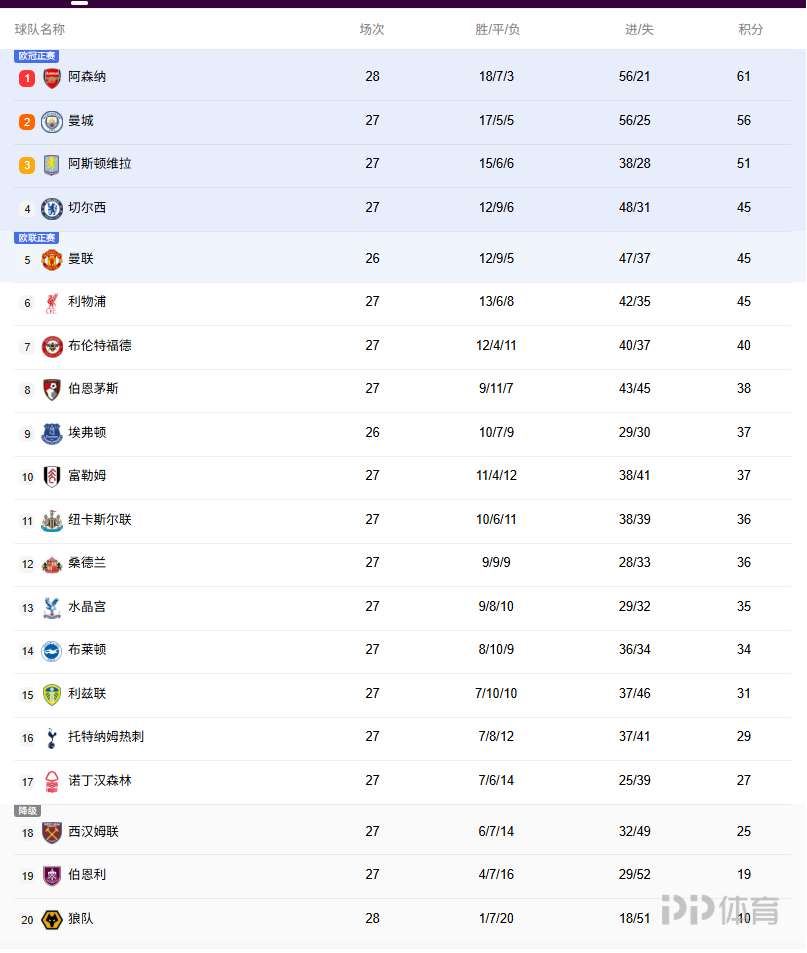The image size is (807, 953).
Task: Click the Chelsea club crest icon
Action: point(52,209)
